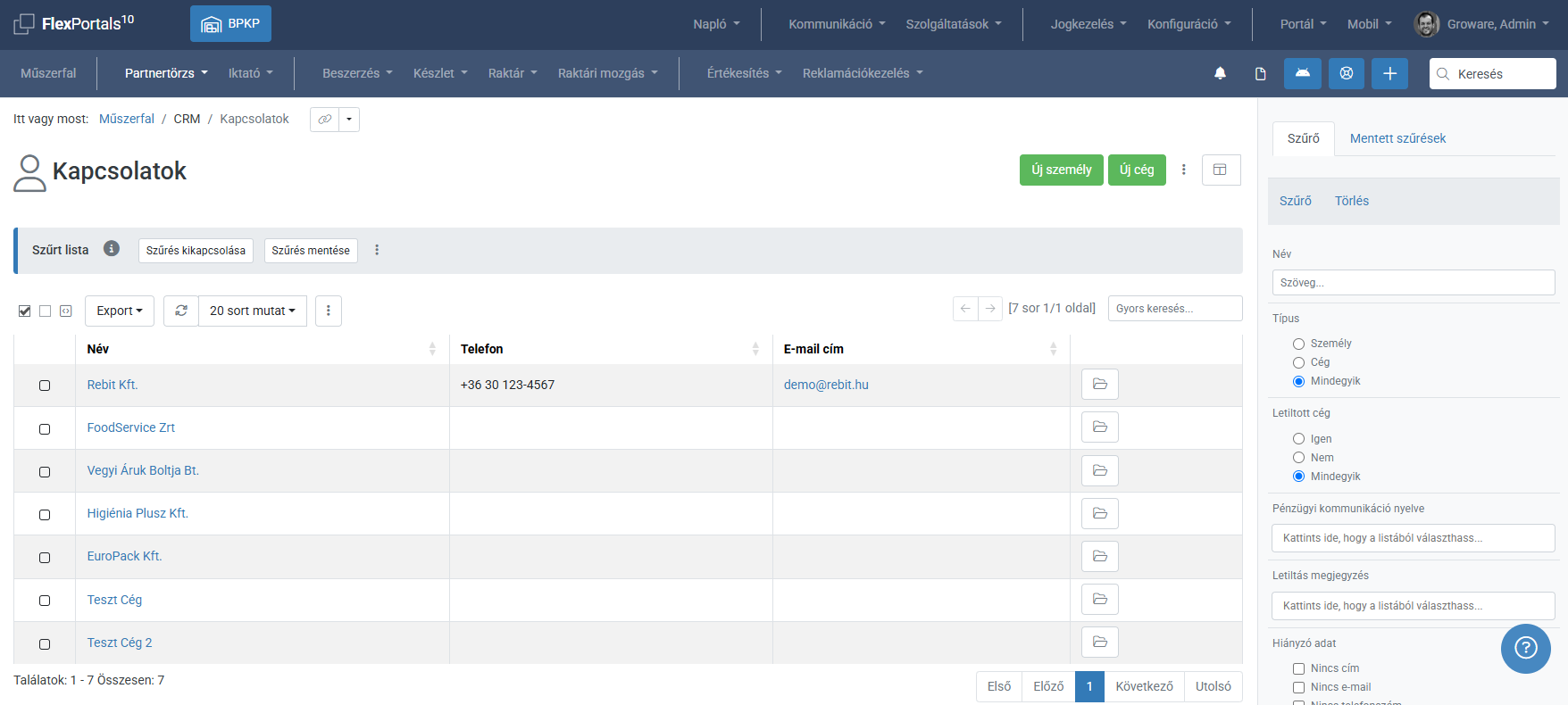Open the notifications bell icon
Viewport: 1568px width, 705px height.
tap(1220, 73)
